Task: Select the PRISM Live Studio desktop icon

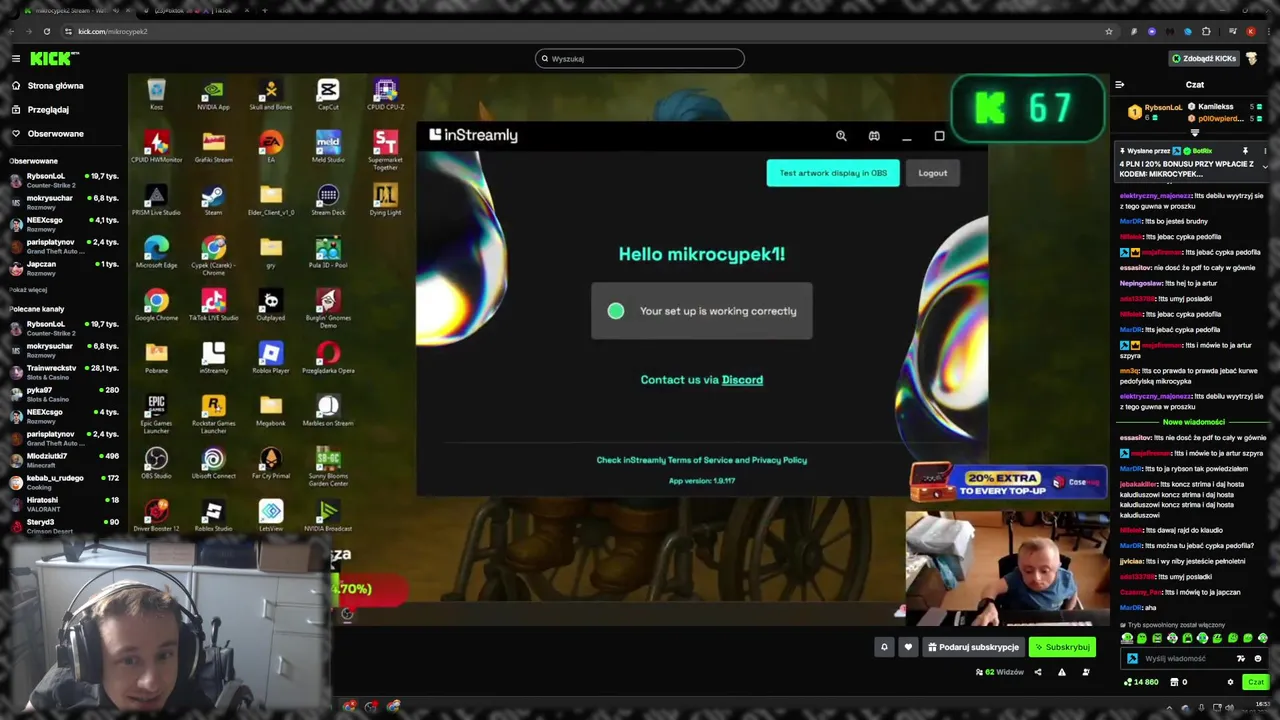Action: (x=156, y=199)
